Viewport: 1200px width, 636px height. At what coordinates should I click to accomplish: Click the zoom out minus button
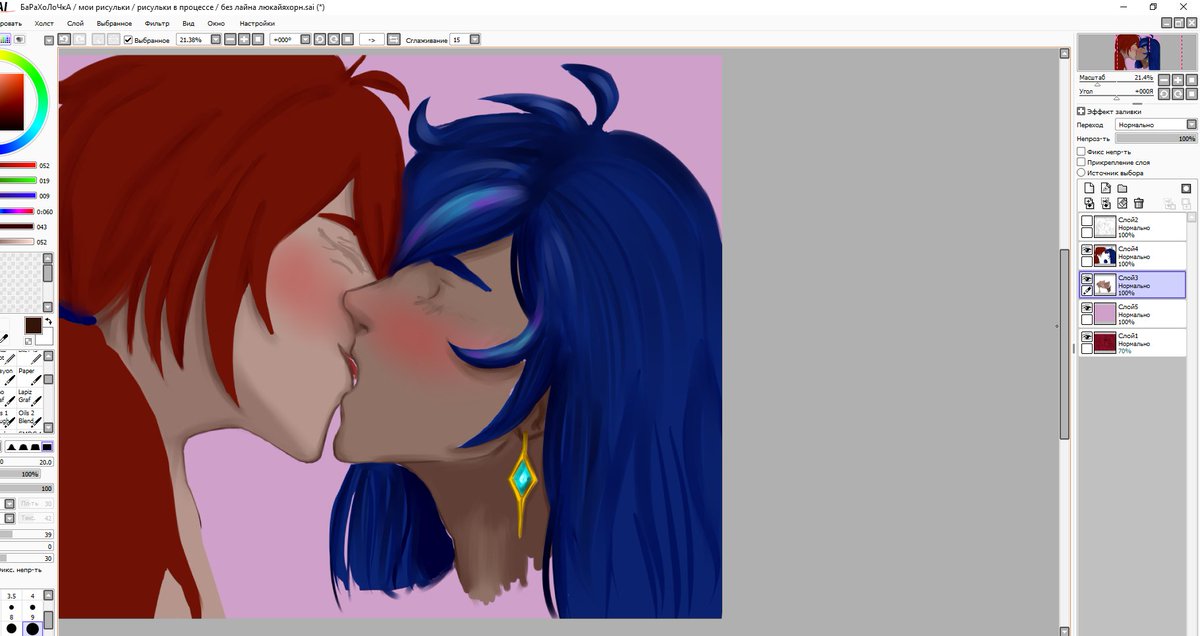coord(230,40)
